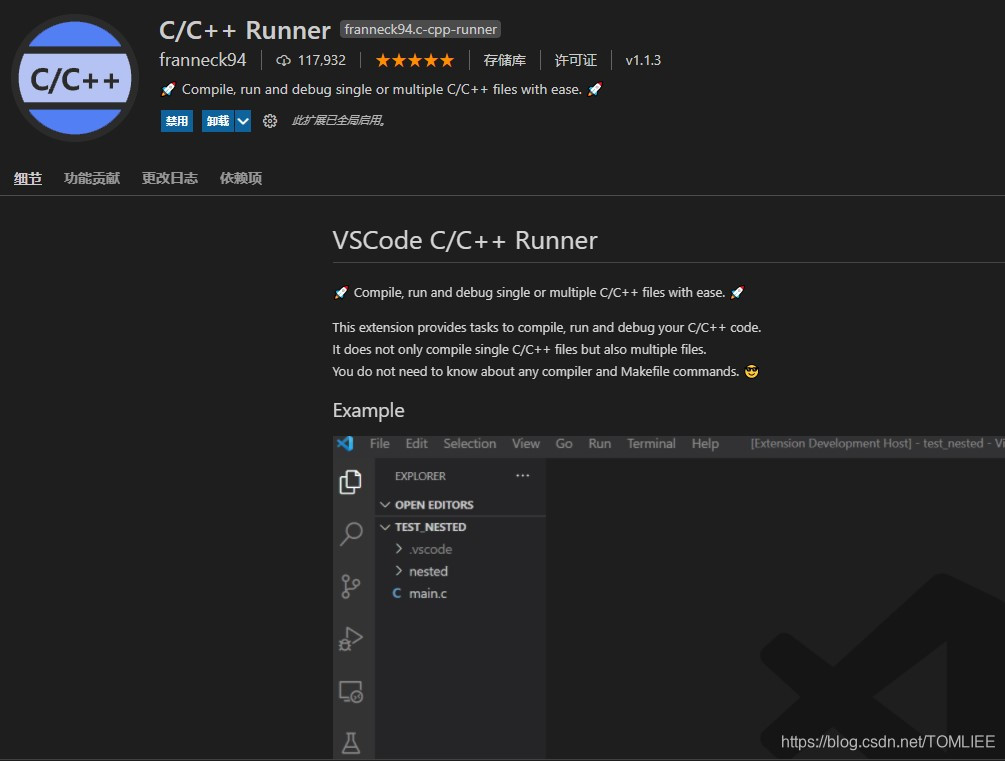1005x761 pixels.
Task: Click the 此扩展已全局启用 status text
Action: pyautogui.click(x=339, y=121)
